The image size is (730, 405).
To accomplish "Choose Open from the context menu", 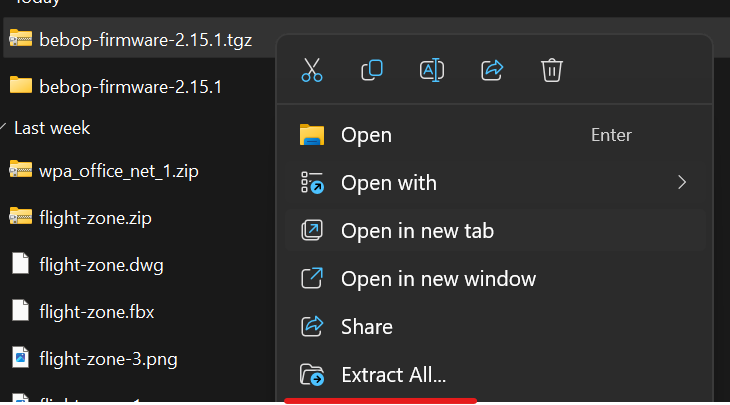I will coord(366,135).
